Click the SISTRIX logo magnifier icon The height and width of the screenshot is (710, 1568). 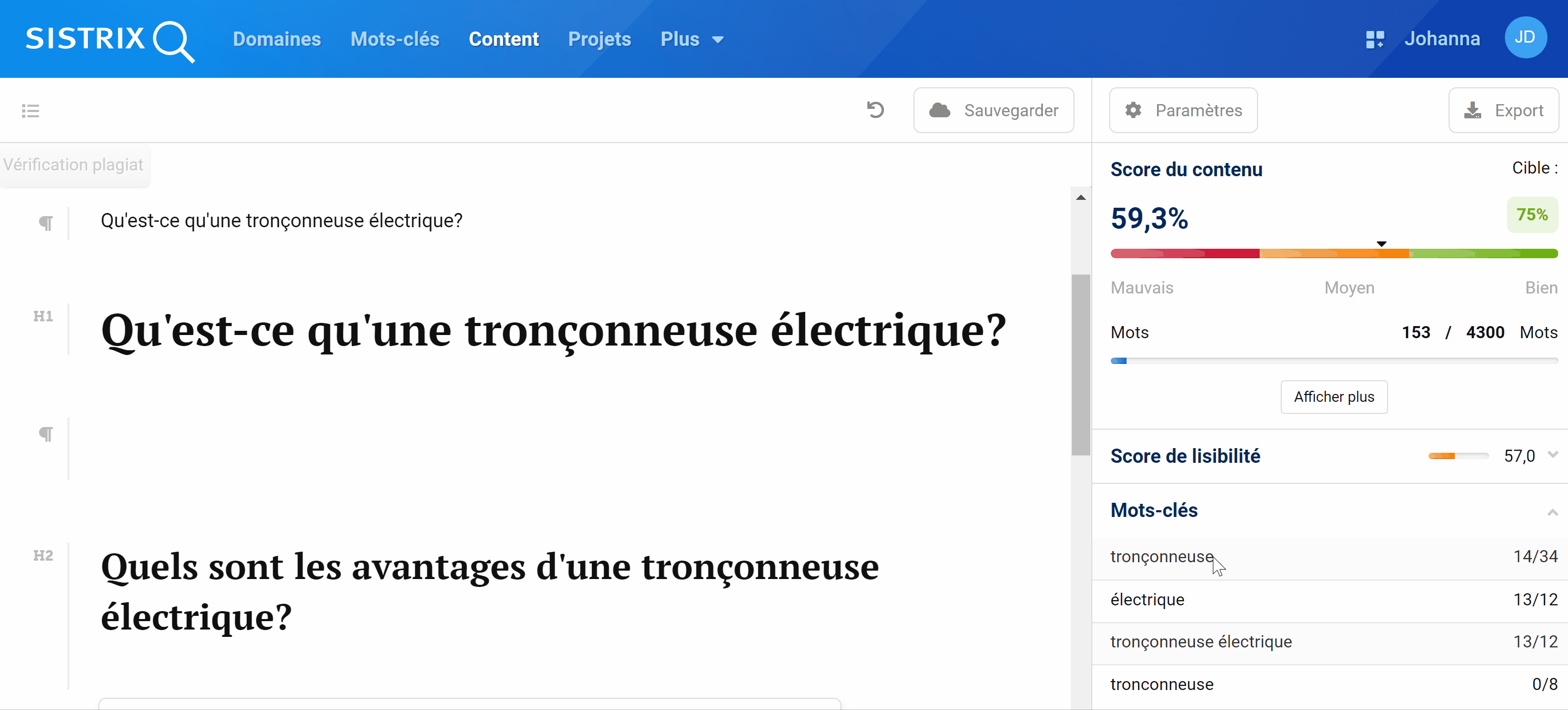point(174,42)
